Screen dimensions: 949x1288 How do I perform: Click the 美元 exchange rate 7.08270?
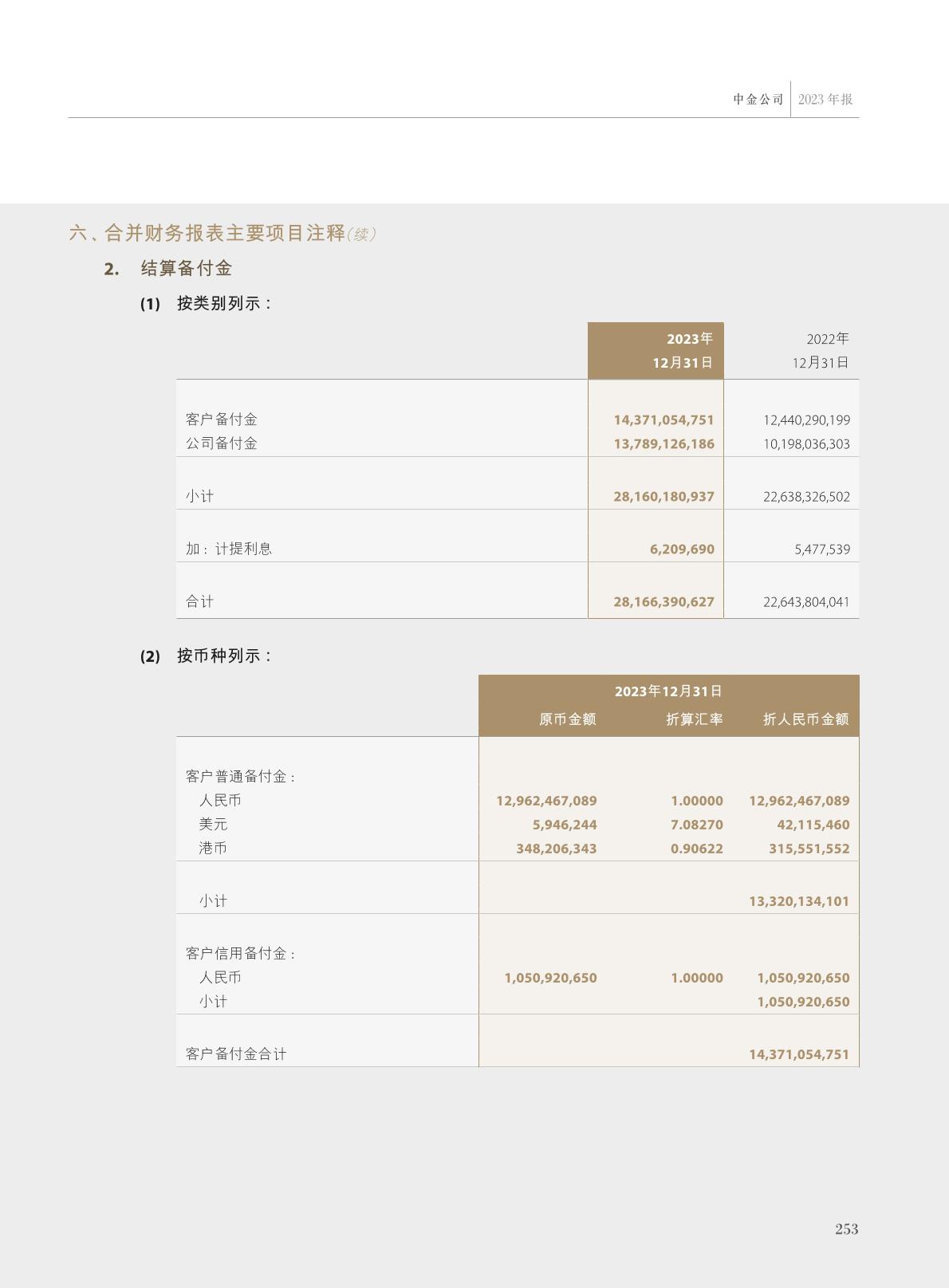click(696, 825)
